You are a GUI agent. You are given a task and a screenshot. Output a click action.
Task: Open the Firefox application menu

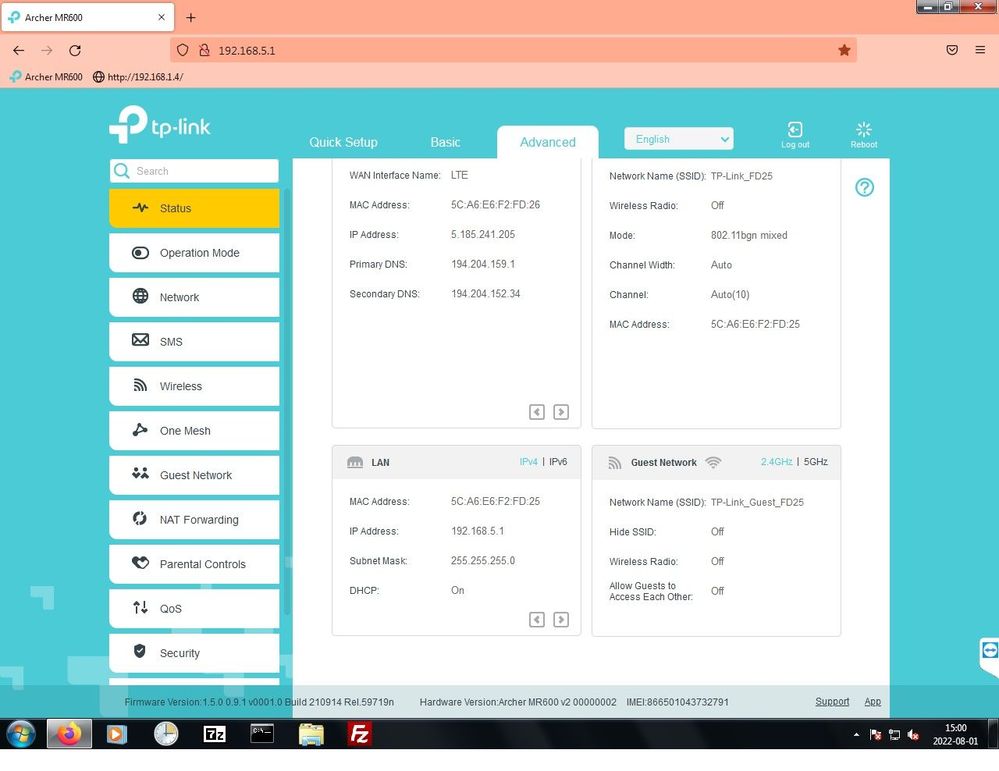tap(980, 50)
